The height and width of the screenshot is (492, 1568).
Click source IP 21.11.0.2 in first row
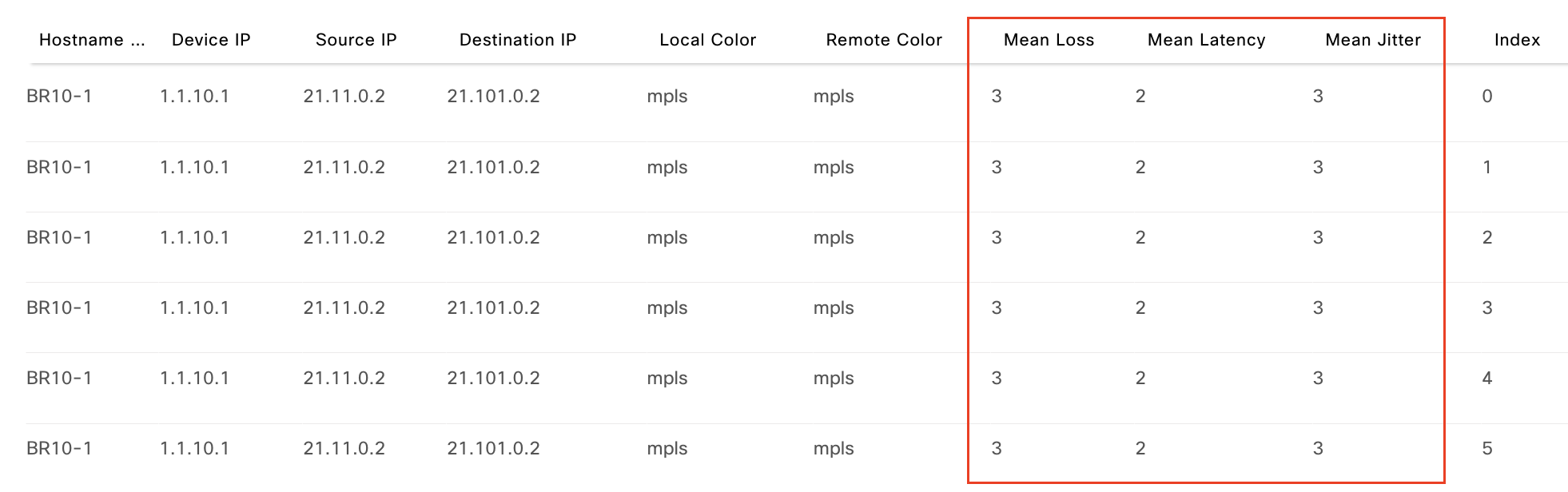(x=344, y=97)
